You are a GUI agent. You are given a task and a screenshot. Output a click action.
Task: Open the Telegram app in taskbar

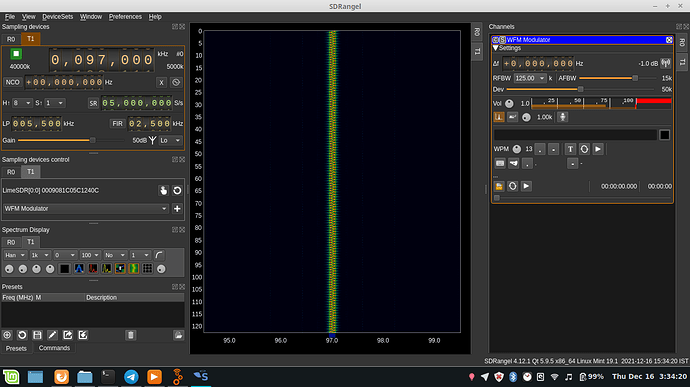(x=131, y=377)
